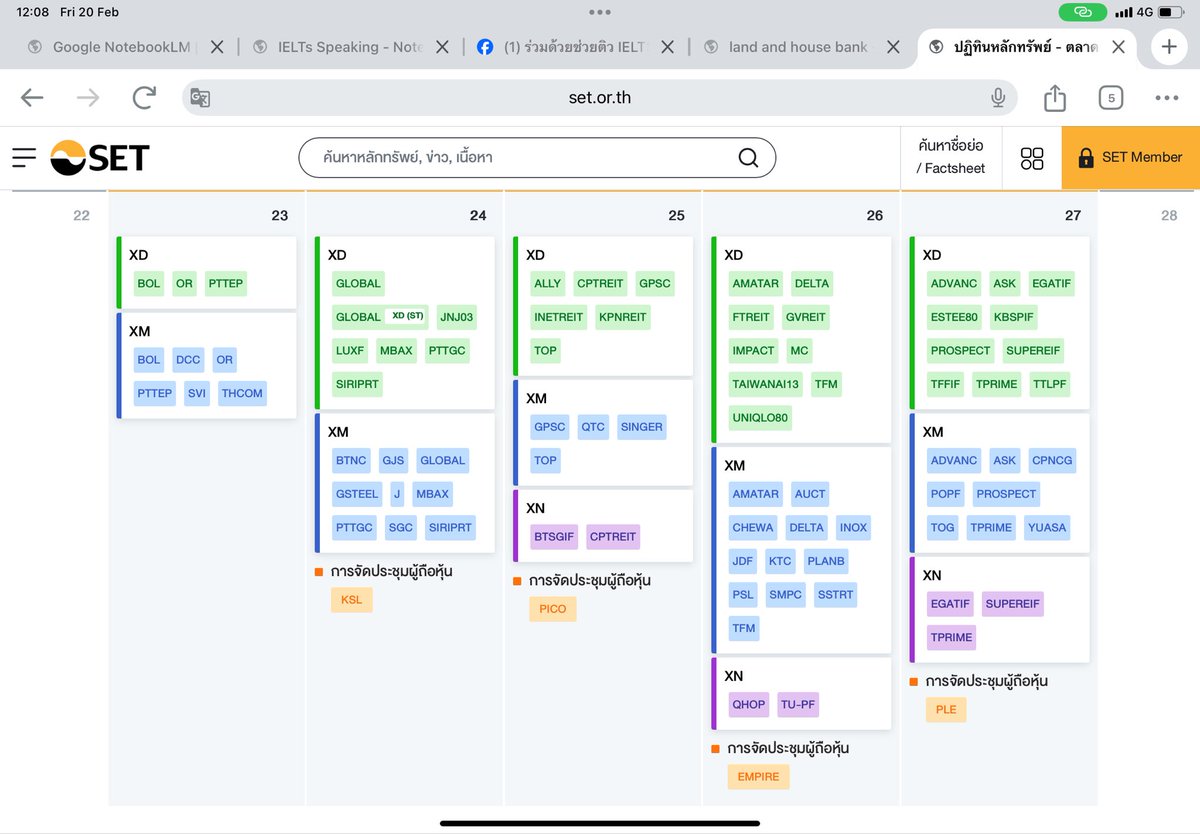Viewport: 1200px width, 834px height.
Task: Select INETREIT under XD on the 25th
Action: point(559,317)
